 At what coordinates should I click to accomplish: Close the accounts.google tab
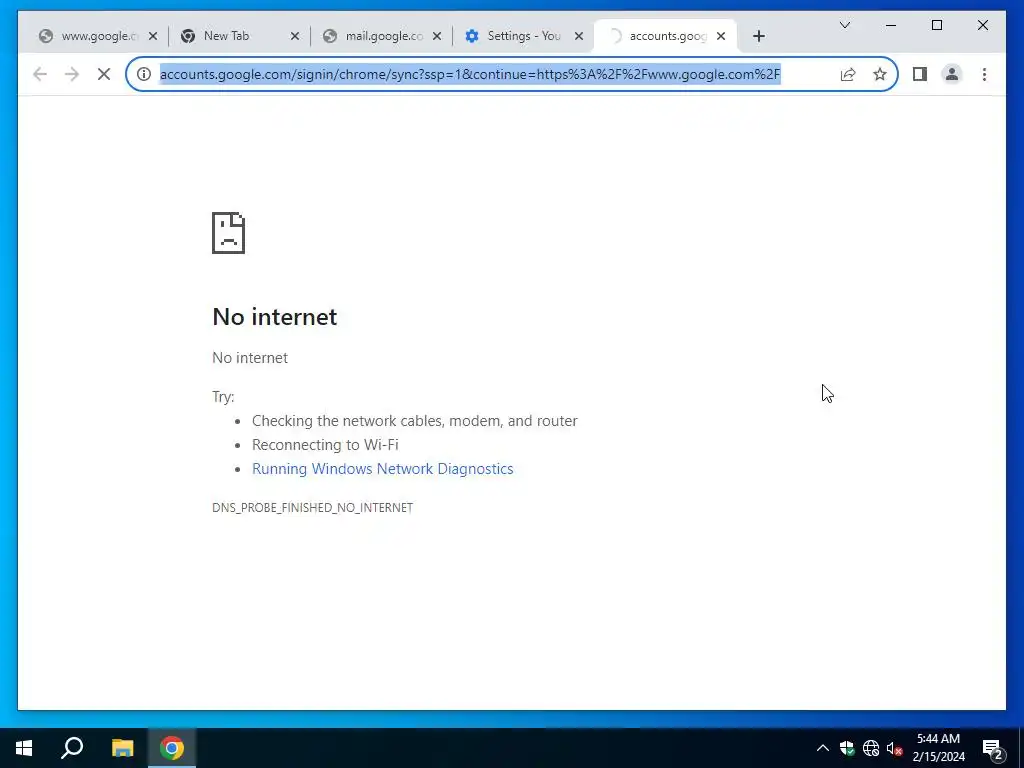[x=721, y=37]
